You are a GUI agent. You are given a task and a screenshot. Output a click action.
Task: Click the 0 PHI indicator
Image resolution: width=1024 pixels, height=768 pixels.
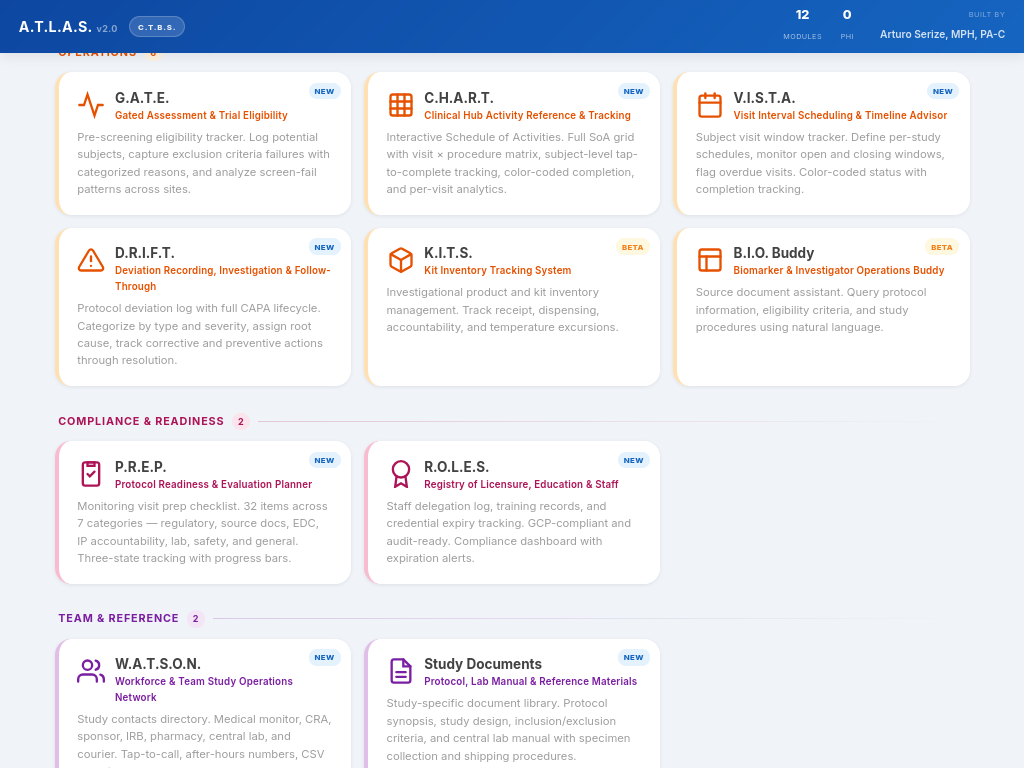847,24
